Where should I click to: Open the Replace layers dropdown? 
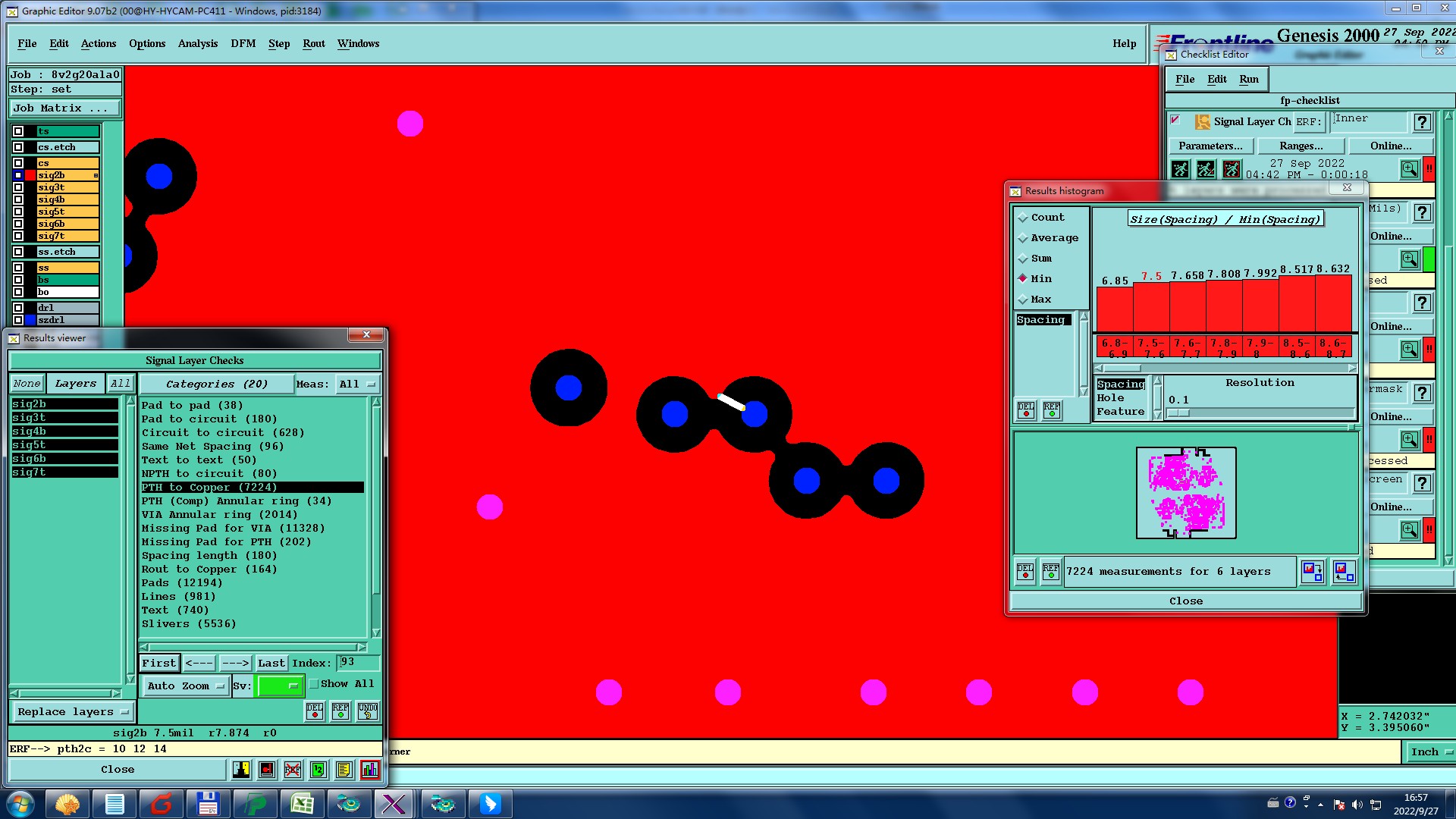[x=73, y=712]
